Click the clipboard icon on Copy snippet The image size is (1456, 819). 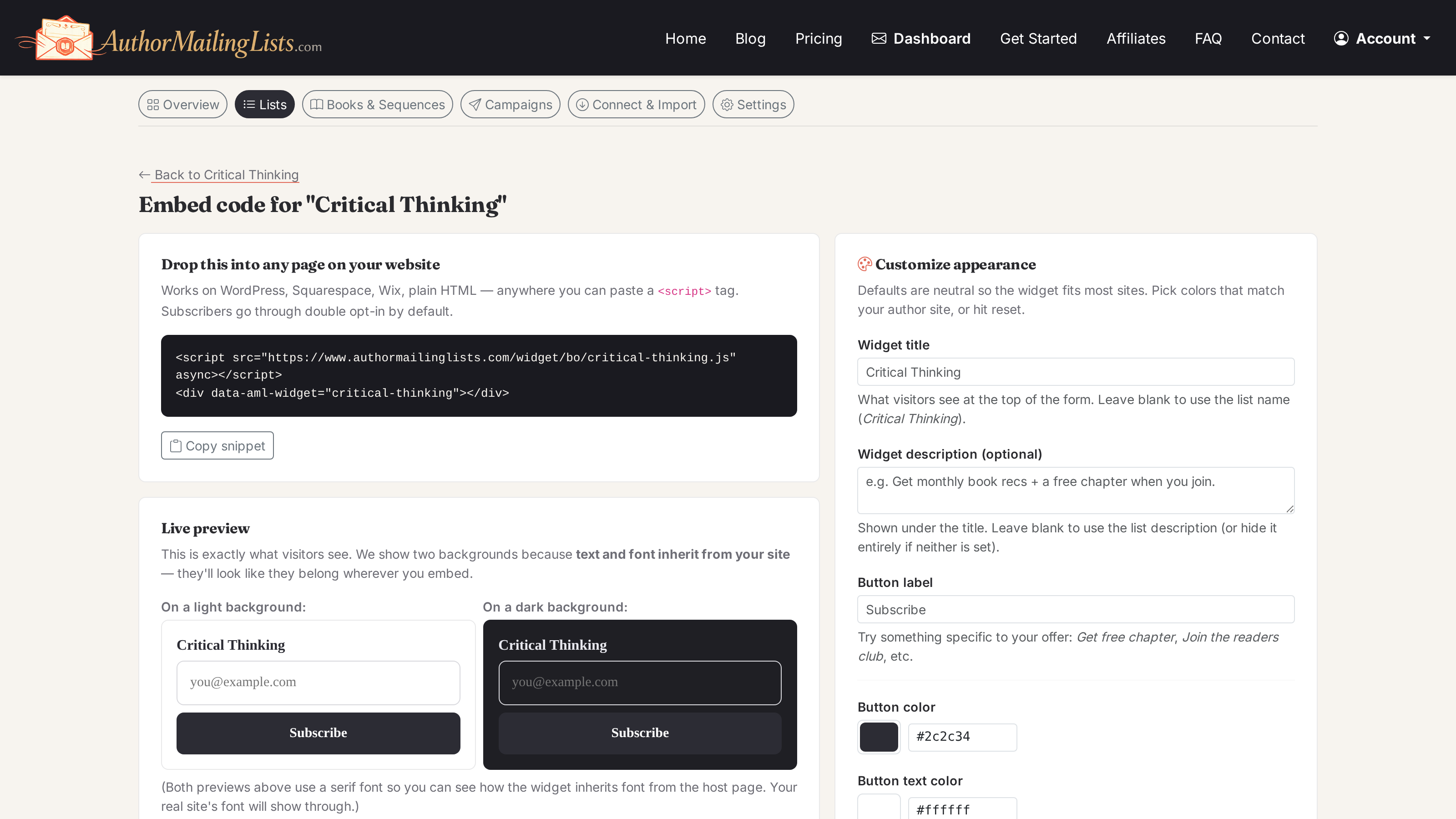[x=176, y=446]
